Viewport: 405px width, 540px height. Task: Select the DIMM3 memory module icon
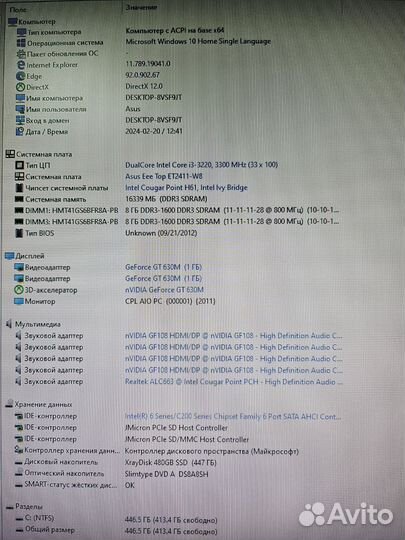pos(19,221)
